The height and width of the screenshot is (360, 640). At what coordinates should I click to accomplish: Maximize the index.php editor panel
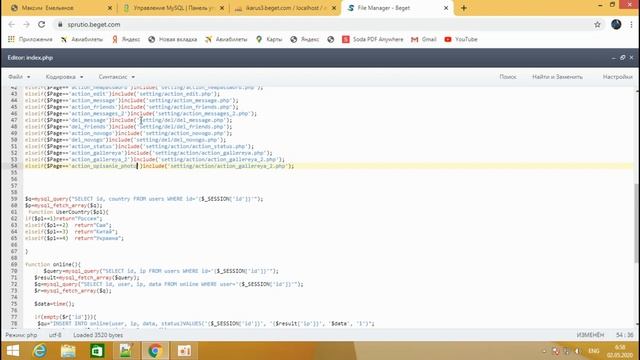(x=622, y=58)
